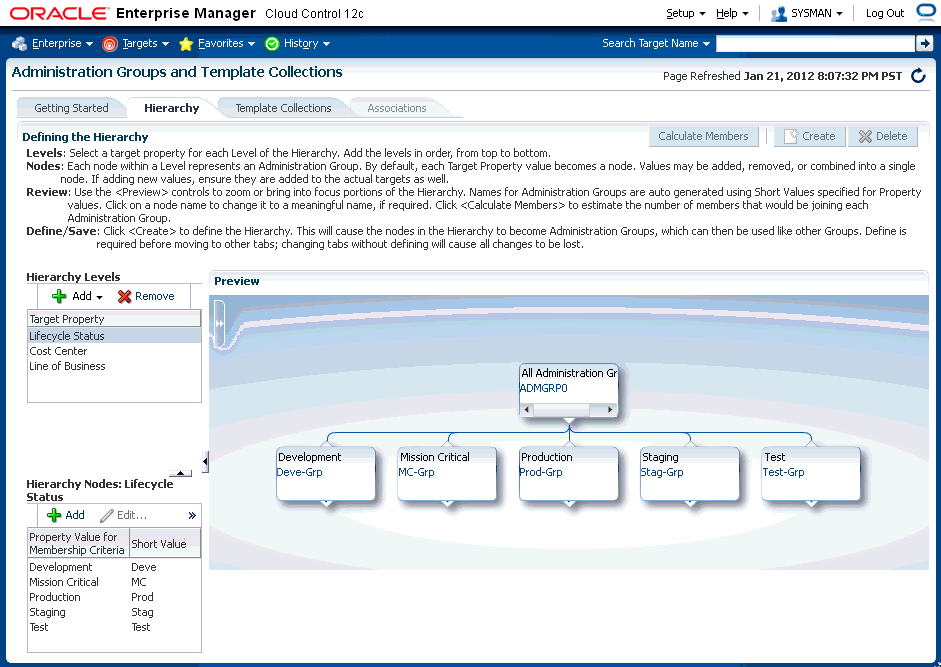
Task: Click the Create button
Action: [x=810, y=136]
